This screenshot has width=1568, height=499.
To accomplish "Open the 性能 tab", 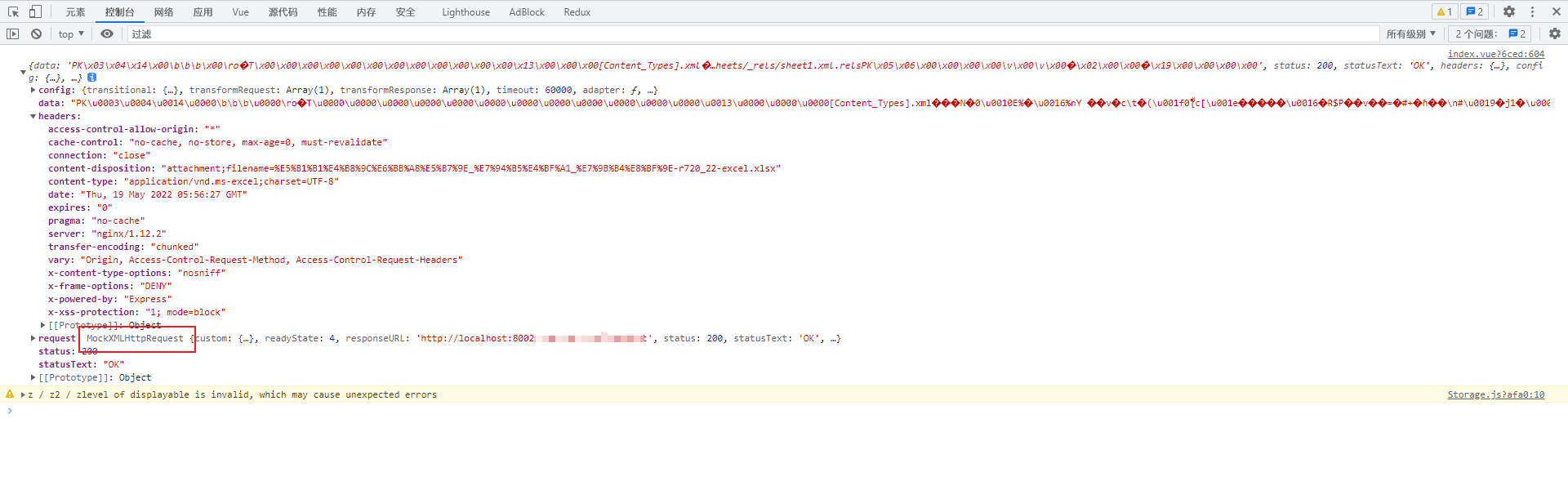I will click(327, 11).
